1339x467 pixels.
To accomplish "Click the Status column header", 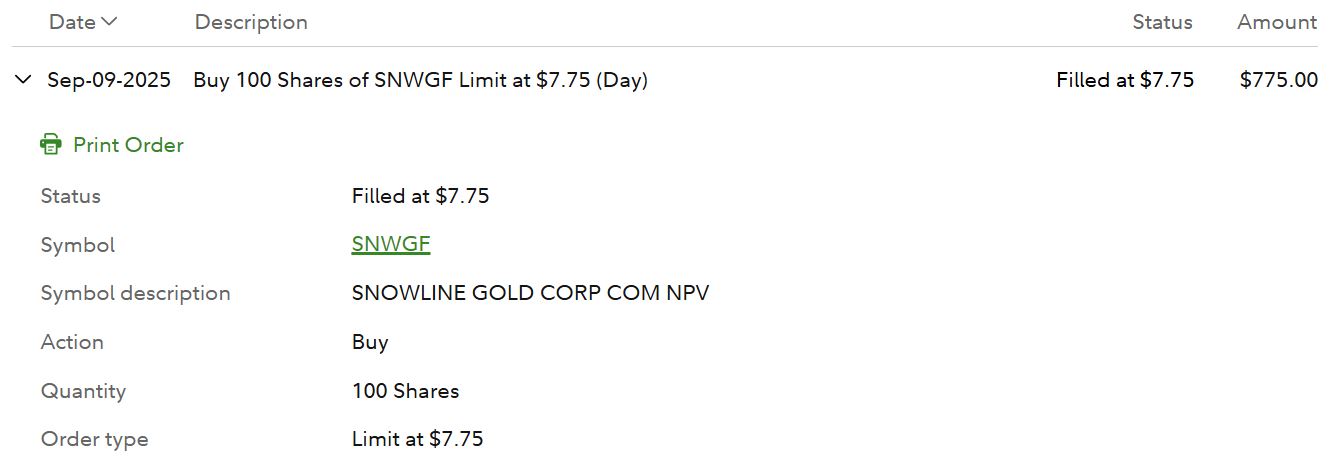I will coord(1162,22).
